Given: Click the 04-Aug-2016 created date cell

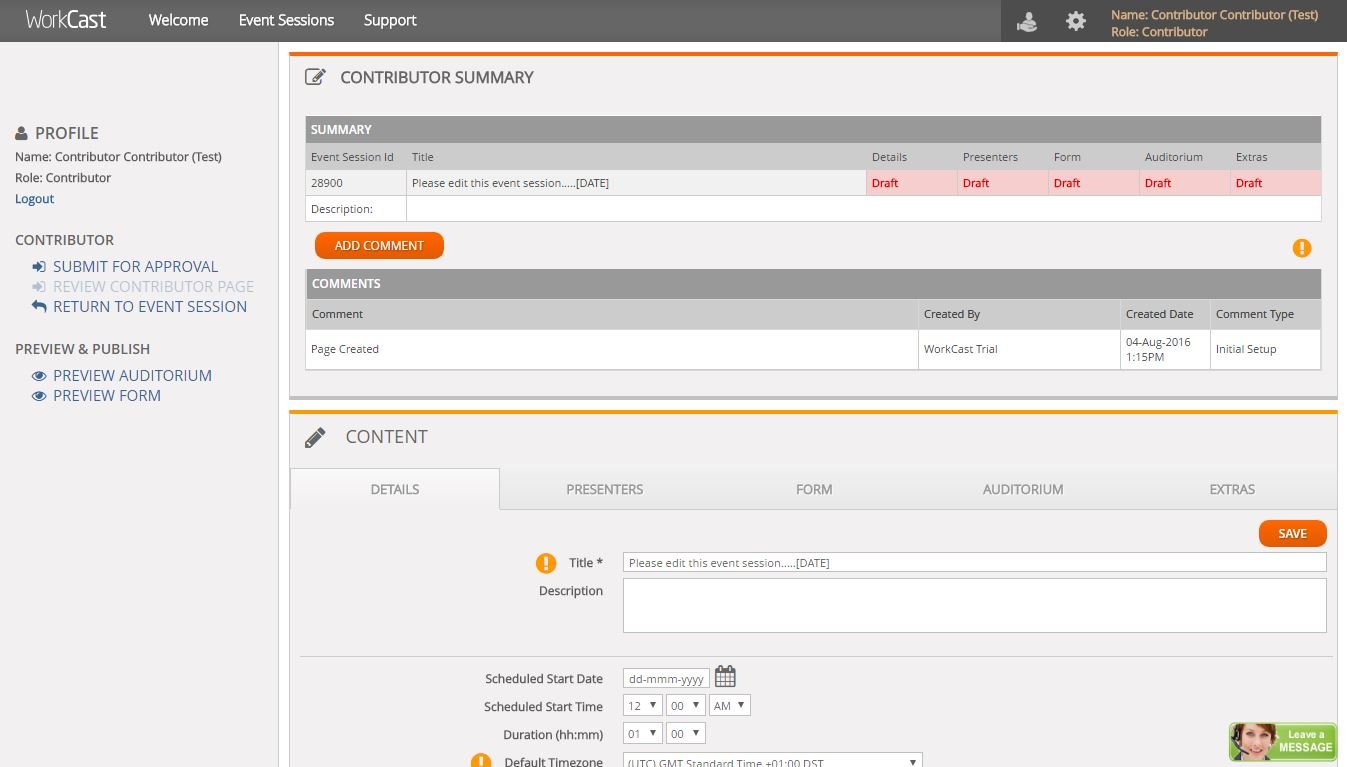Looking at the screenshot, I should click(1165, 349).
